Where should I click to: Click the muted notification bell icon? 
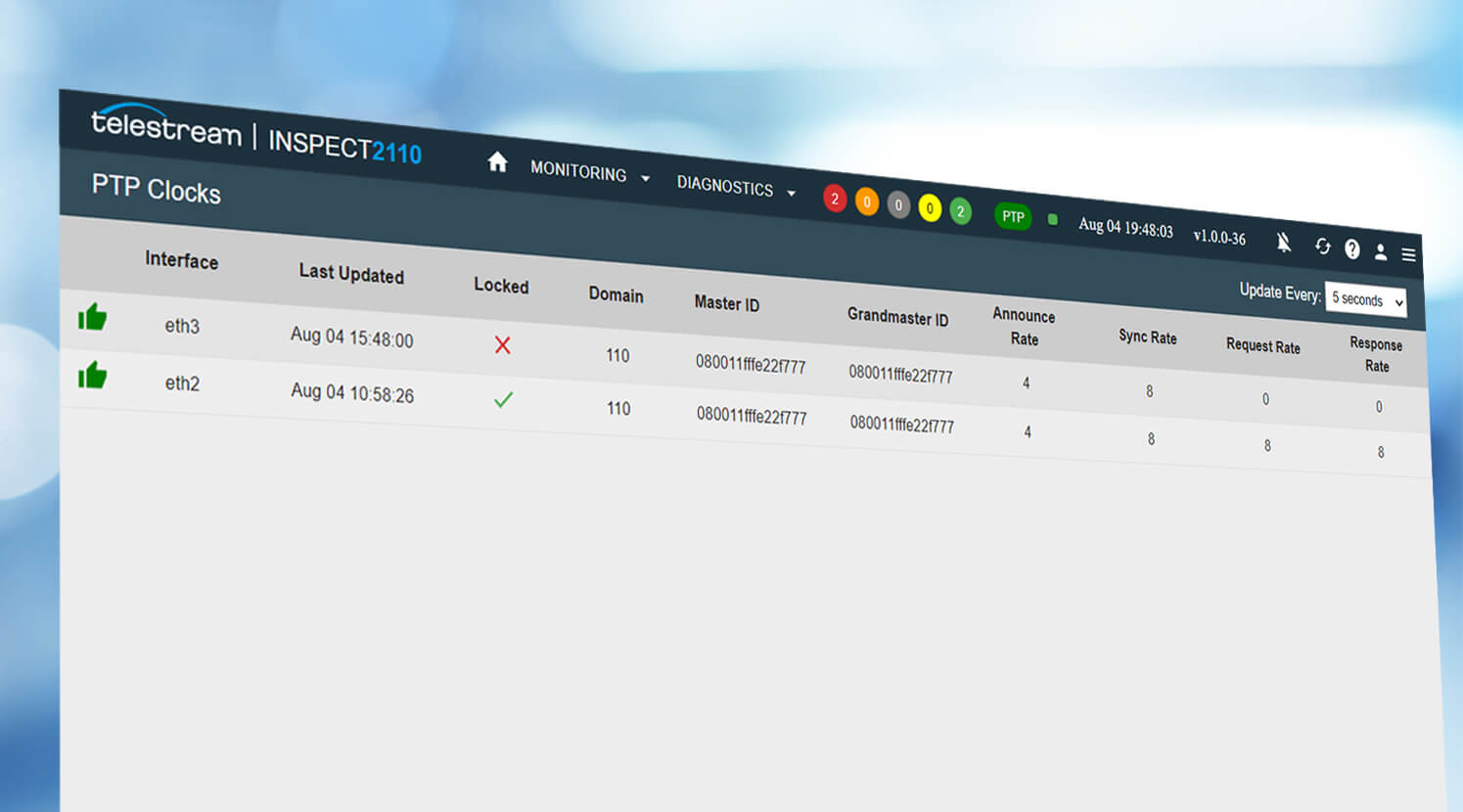click(1283, 242)
